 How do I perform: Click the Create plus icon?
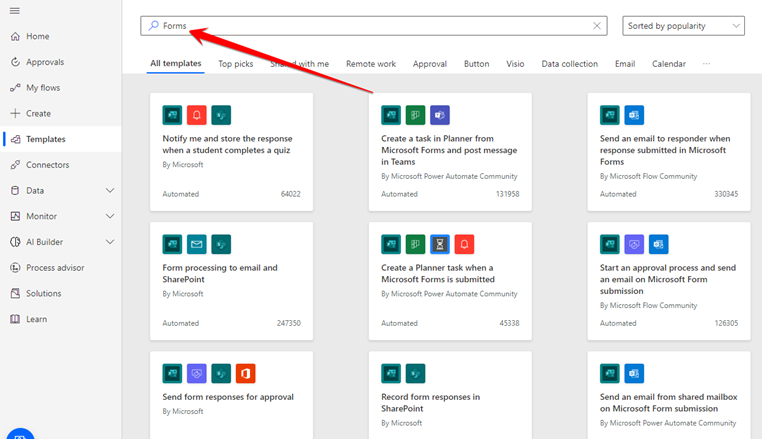(15, 113)
